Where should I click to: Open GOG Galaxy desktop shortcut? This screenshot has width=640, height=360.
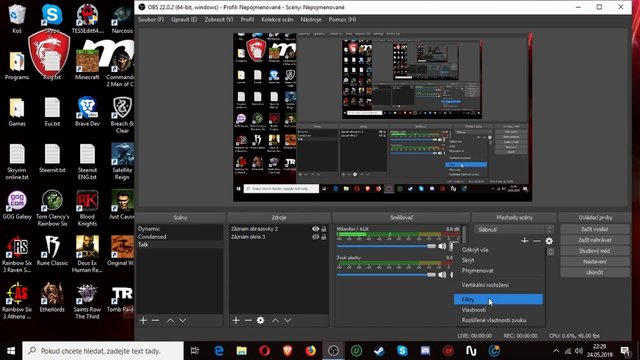click(17, 205)
